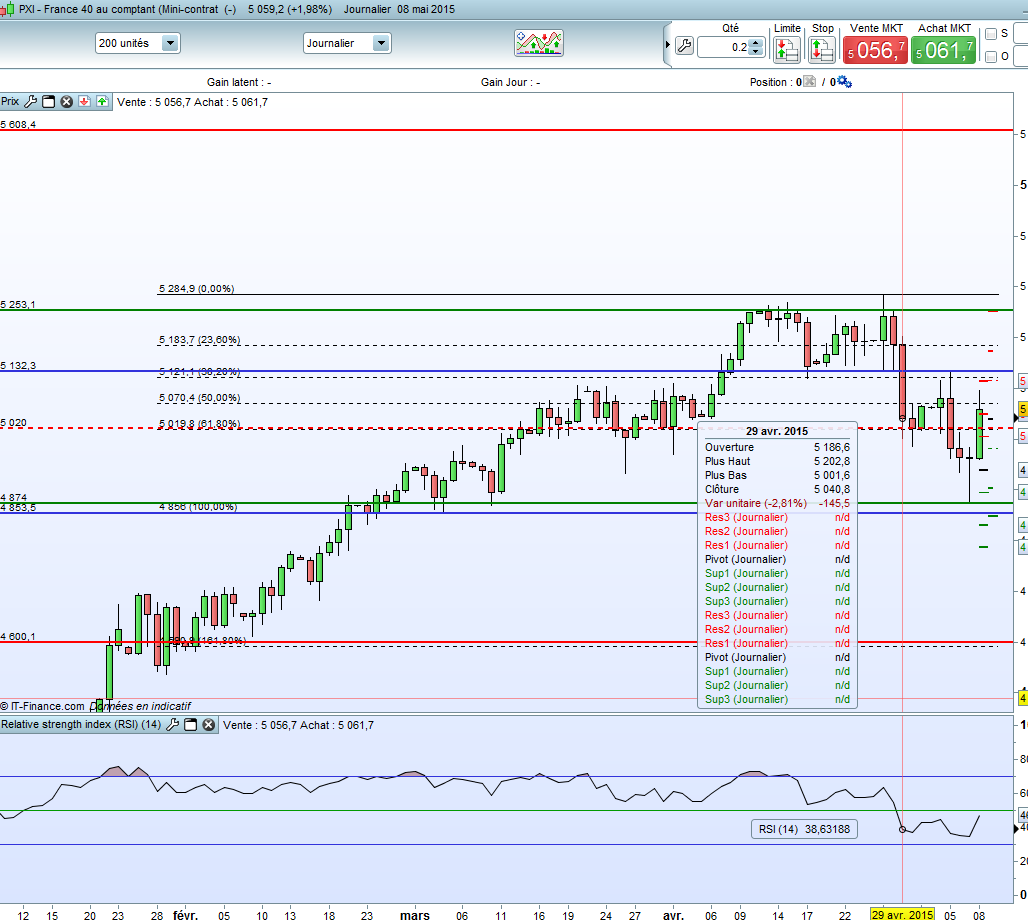Click the Plus Bas 5 001,6 tooltip row
Screen dimensions: 1028x920
(777, 475)
